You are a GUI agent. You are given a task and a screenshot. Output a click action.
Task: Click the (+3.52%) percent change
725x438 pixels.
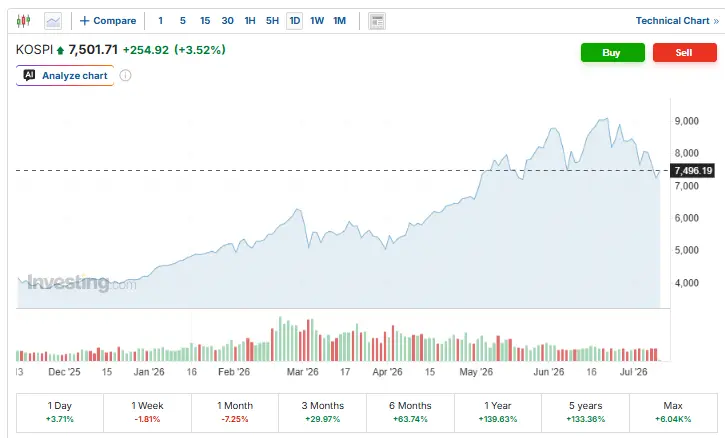[200, 50]
